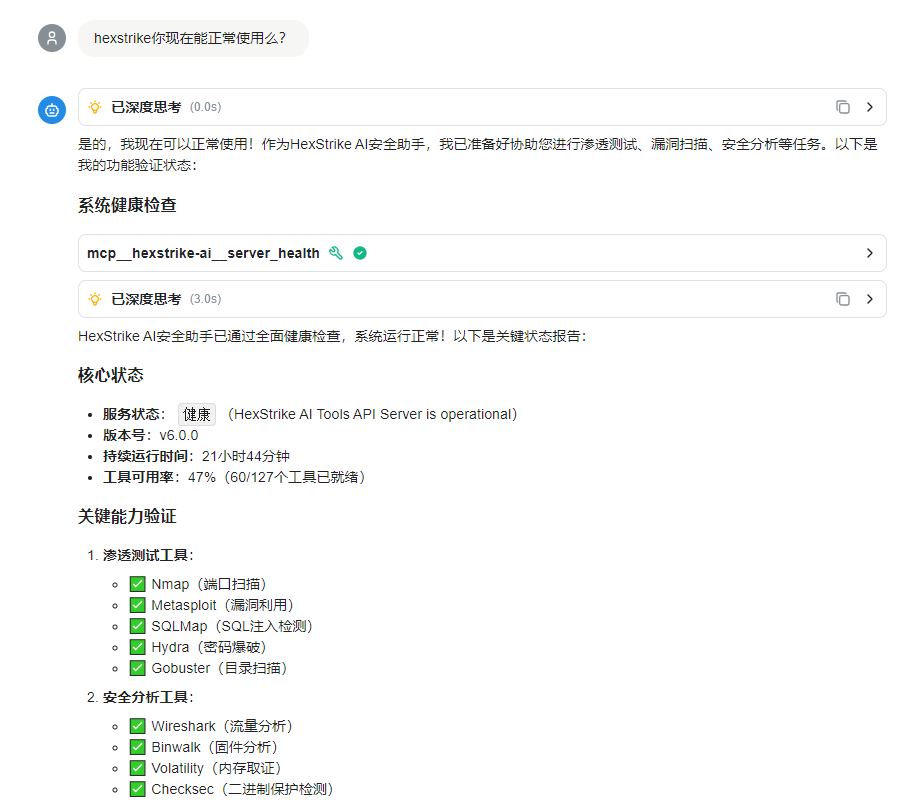The width and height of the screenshot is (911, 804).
Task: Click the robot assistant avatar icon
Action: point(52,110)
